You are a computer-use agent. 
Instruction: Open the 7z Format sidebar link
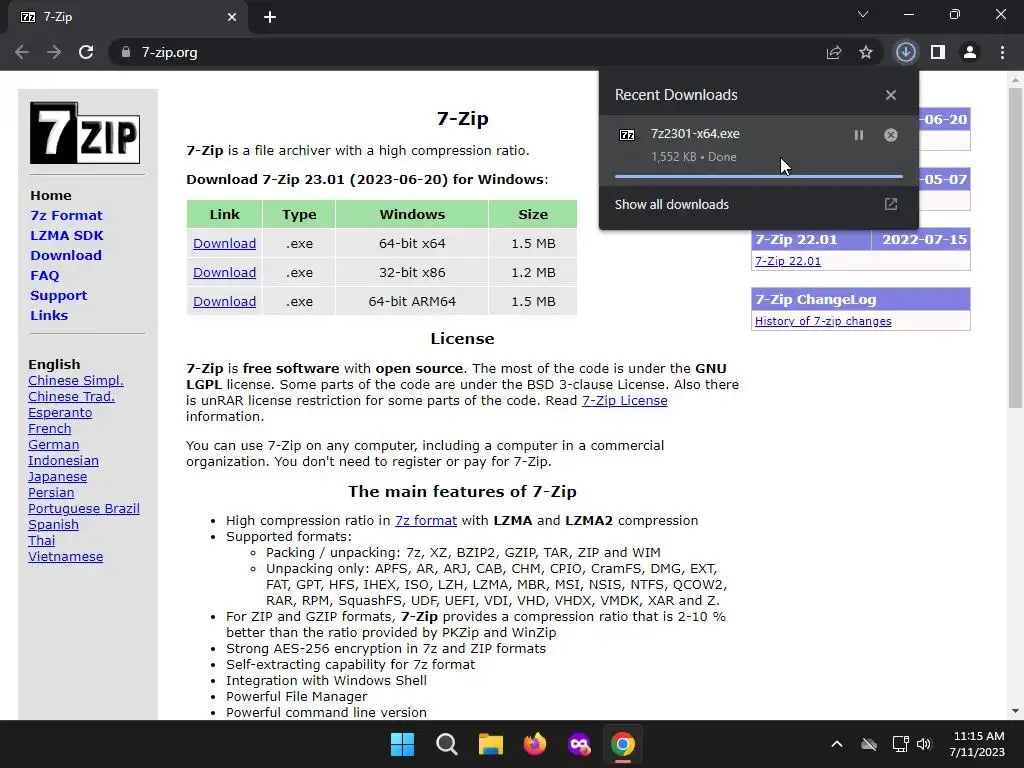[x=66, y=216]
